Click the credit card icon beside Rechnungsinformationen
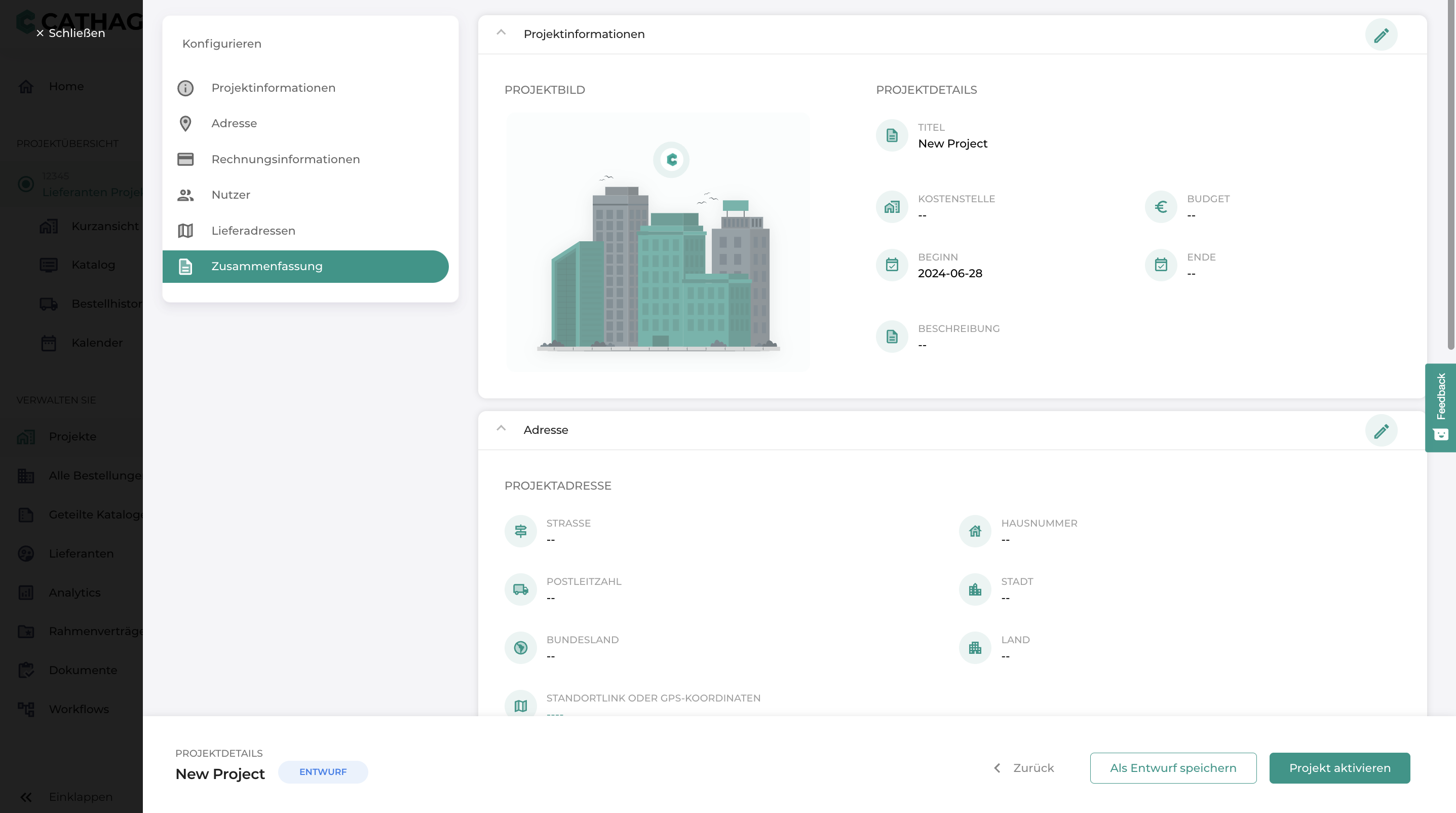 (x=185, y=160)
